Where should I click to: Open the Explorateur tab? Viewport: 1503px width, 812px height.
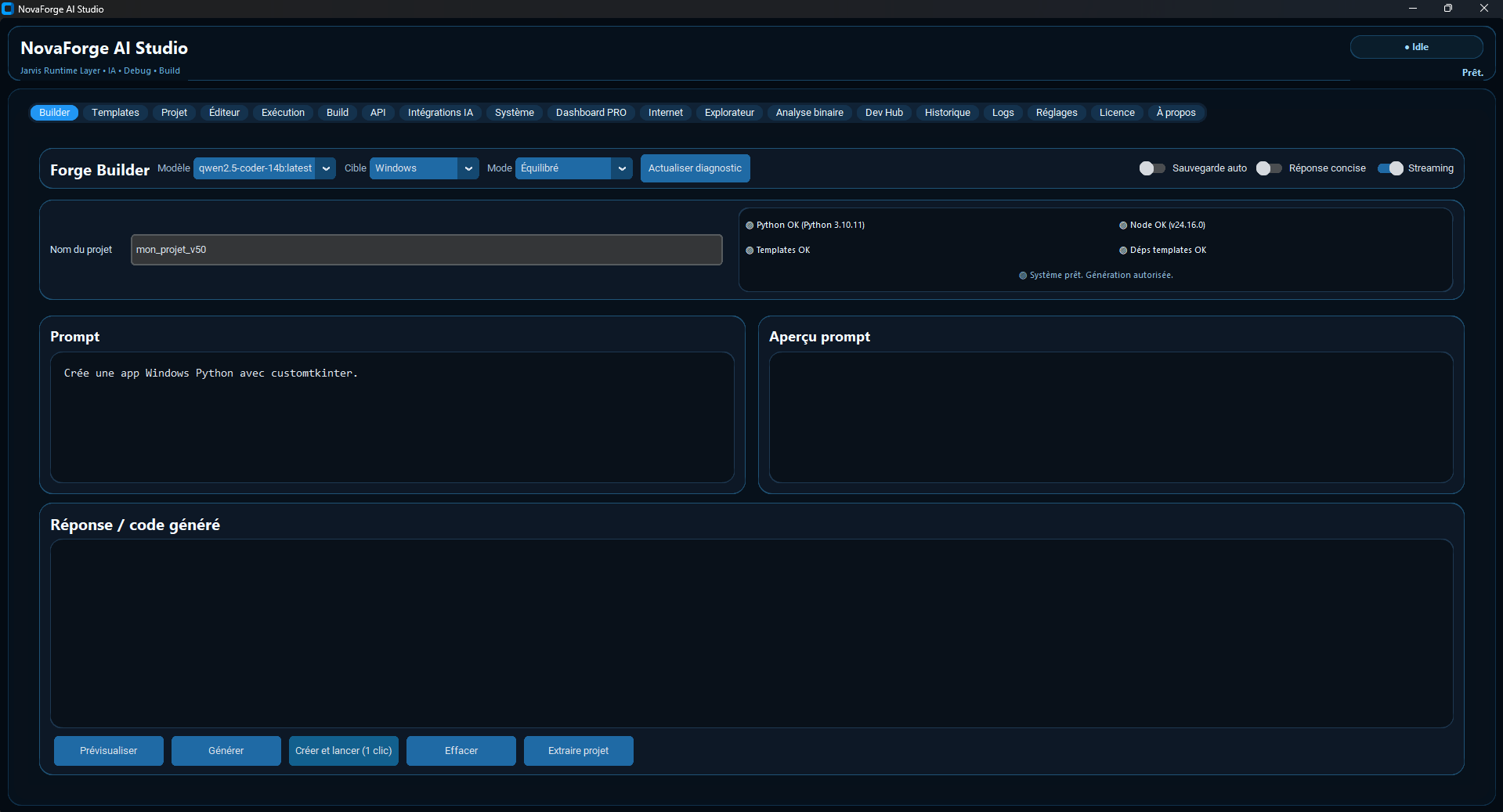(x=729, y=113)
